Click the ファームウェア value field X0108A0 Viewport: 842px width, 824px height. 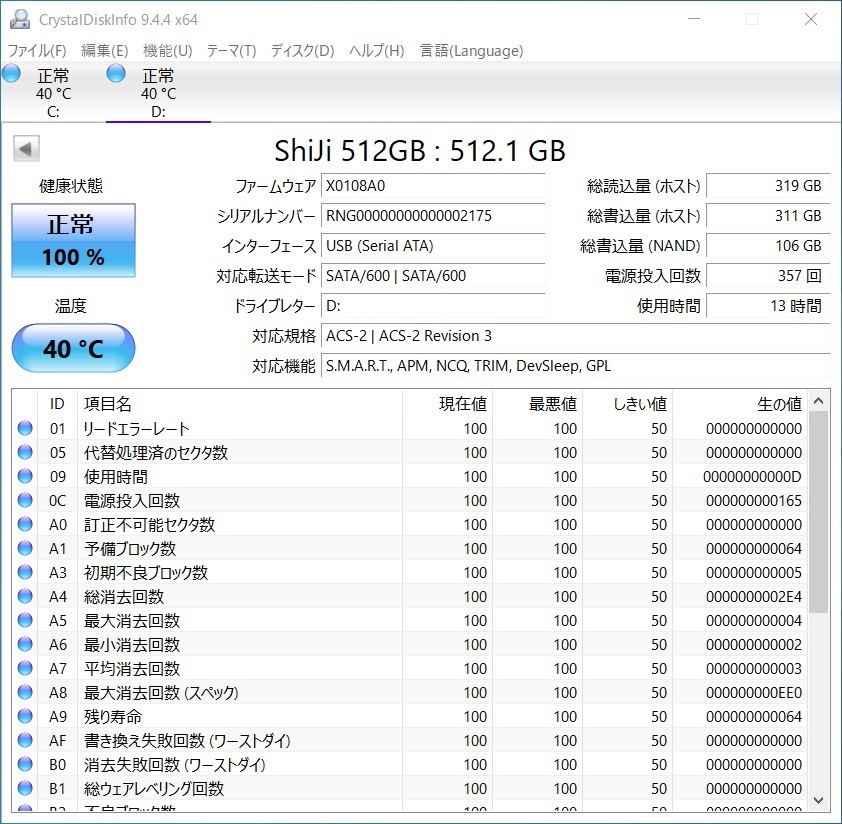(x=433, y=185)
